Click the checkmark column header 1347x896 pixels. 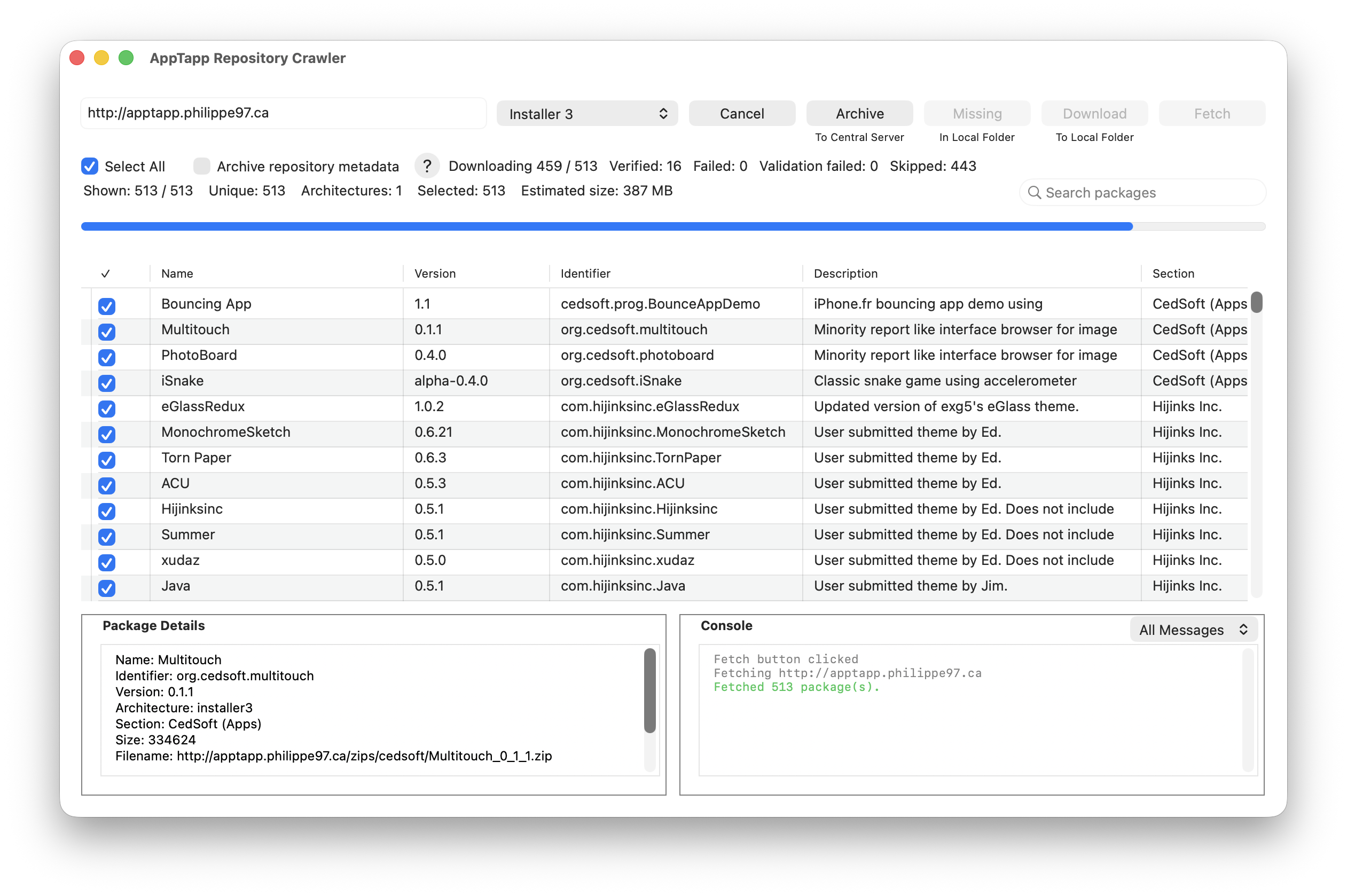point(105,274)
